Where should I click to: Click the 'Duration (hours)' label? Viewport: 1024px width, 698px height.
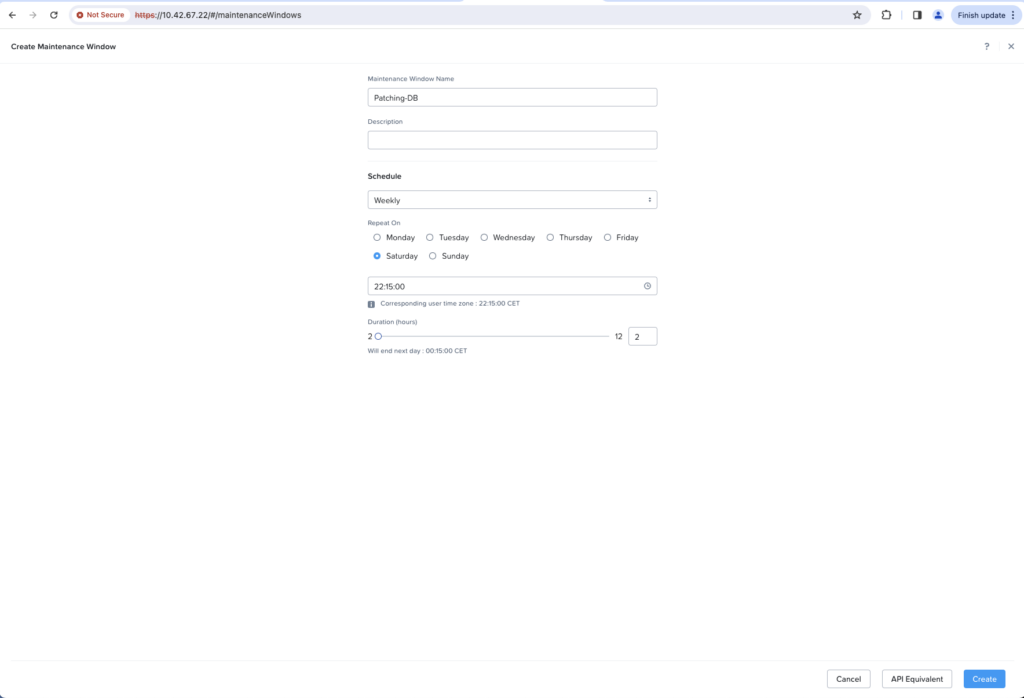click(392, 322)
